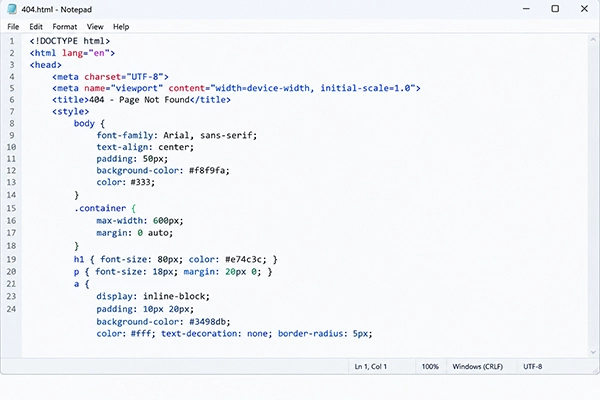Click line number 19 in the gutter
The height and width of the screenshot is (400, 600).
[11, 260]
